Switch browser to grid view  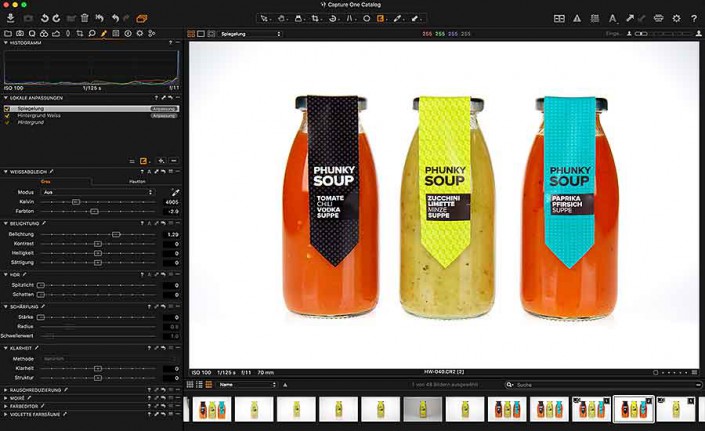click(190, 385)
